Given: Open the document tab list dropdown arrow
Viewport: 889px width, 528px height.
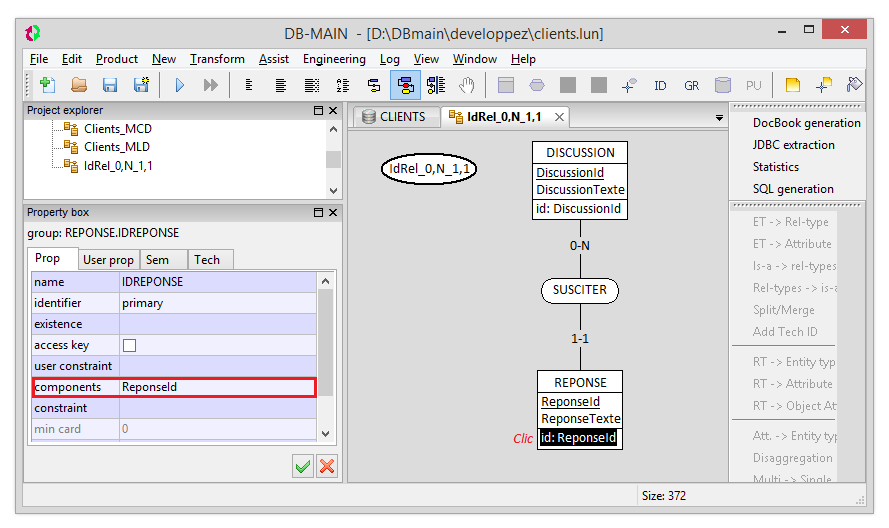Looking at the screenshot, I should [x=719, y=118].
